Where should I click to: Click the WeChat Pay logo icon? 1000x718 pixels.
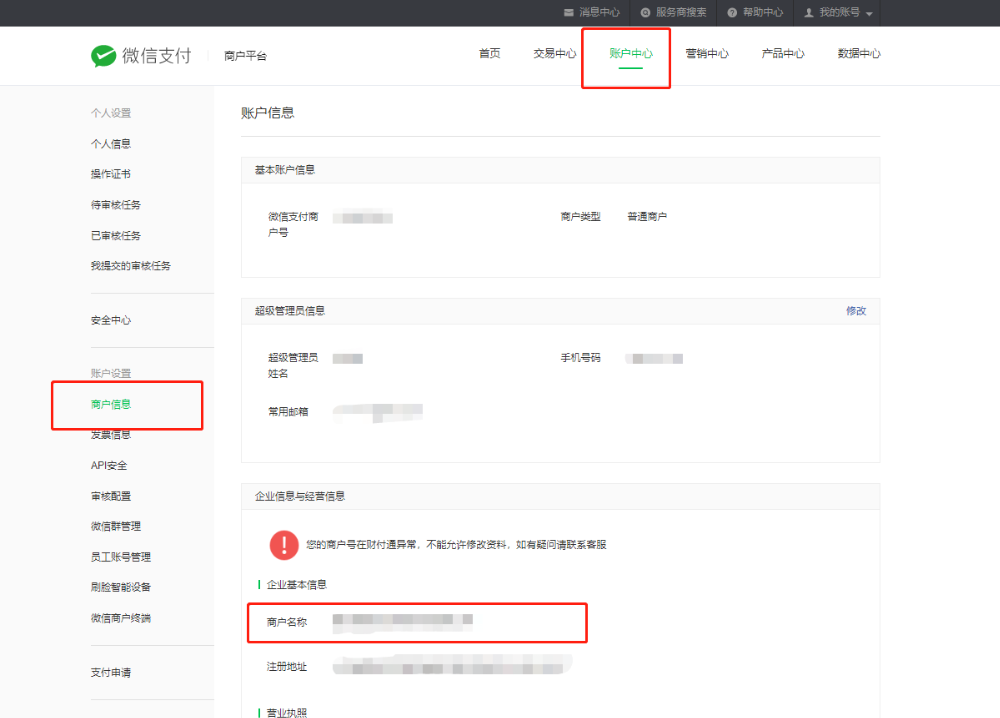point(104,56)
